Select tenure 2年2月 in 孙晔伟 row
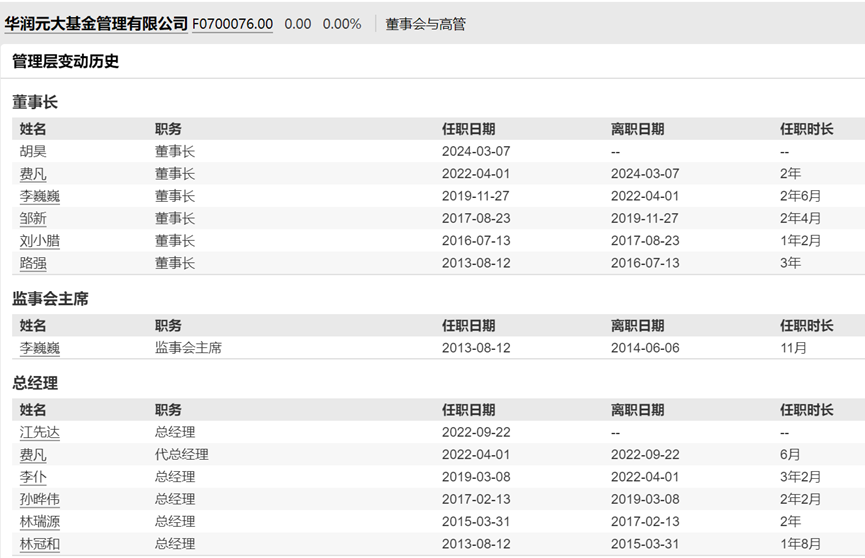Image resolution: width=865 pixels, height=558 pixels. 800,499
